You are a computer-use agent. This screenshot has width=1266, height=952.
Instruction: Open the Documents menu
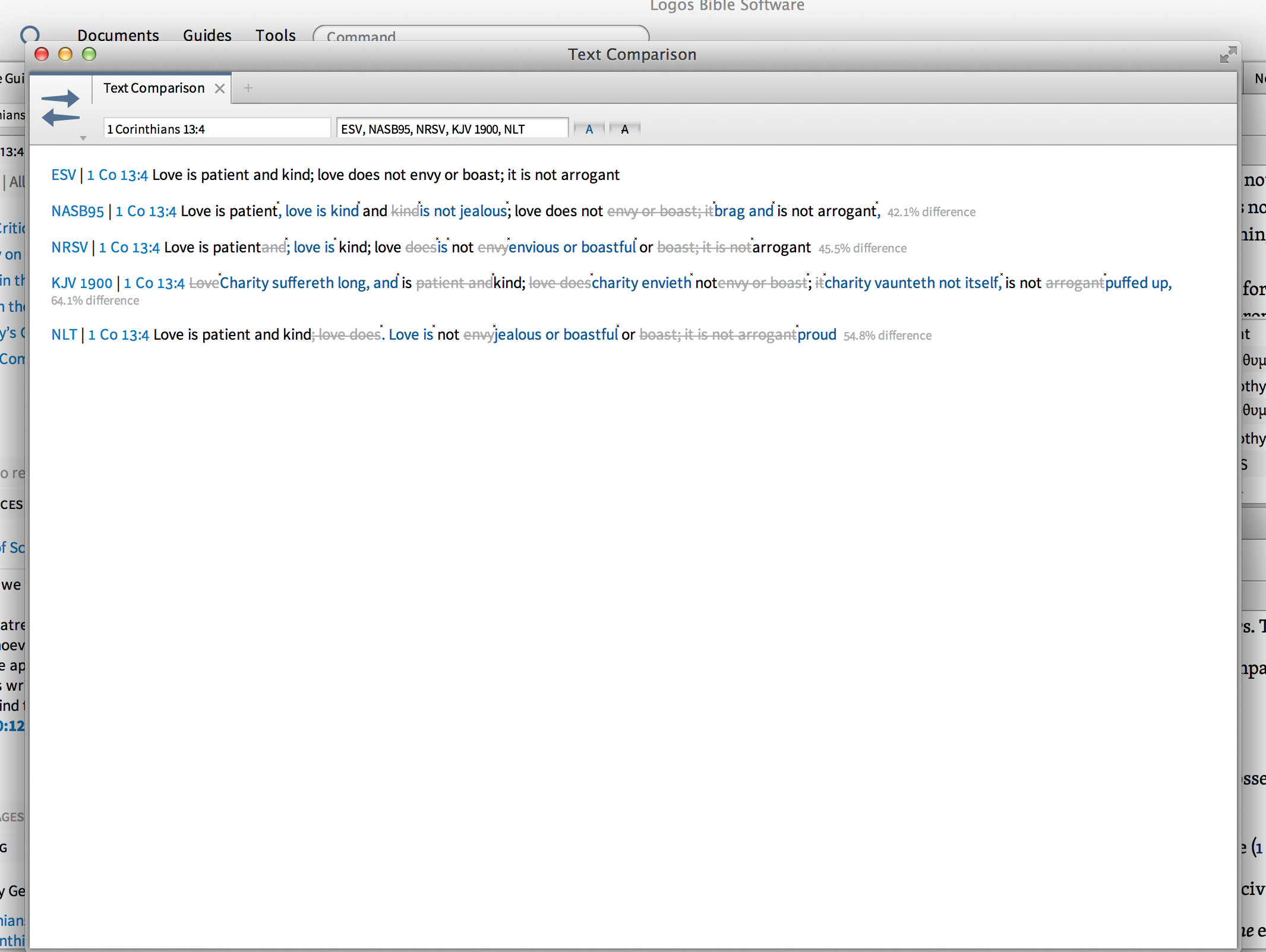[118, 36]
